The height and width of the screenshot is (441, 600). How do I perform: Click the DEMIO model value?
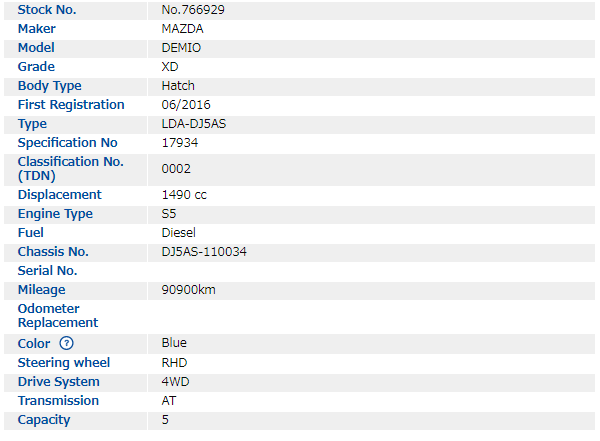click(180, 47)
